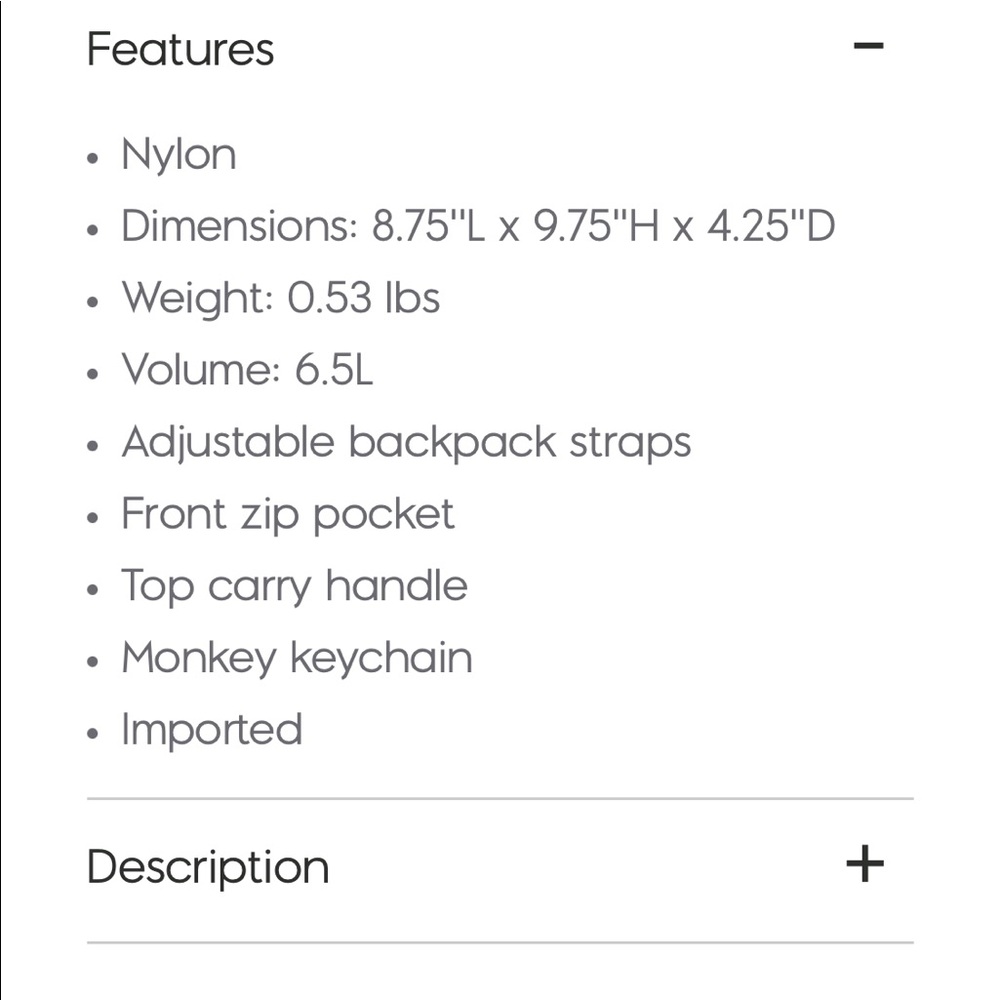Click the Imported list item

(212, 730)
